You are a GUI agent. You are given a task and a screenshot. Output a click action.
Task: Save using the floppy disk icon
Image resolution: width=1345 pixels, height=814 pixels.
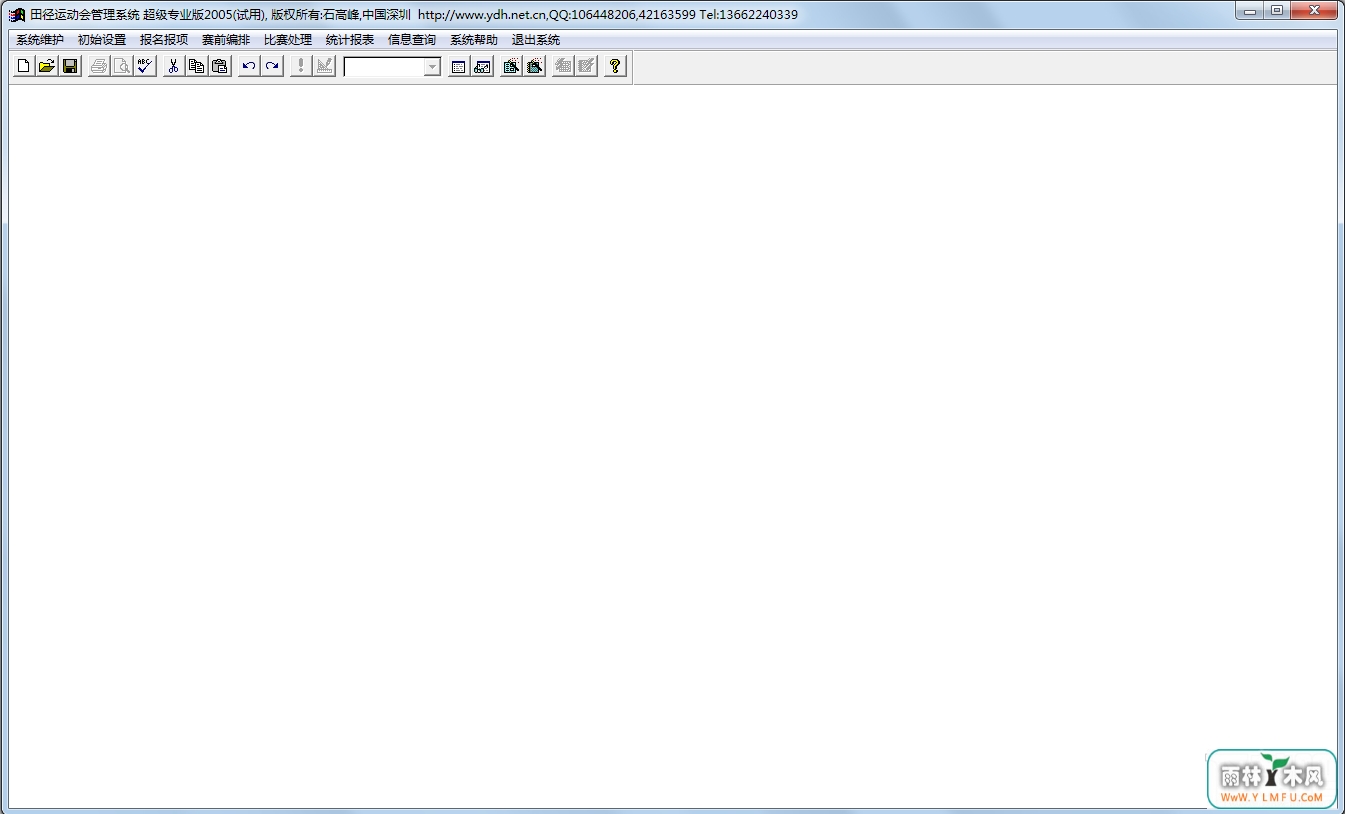tap(70, 67)
